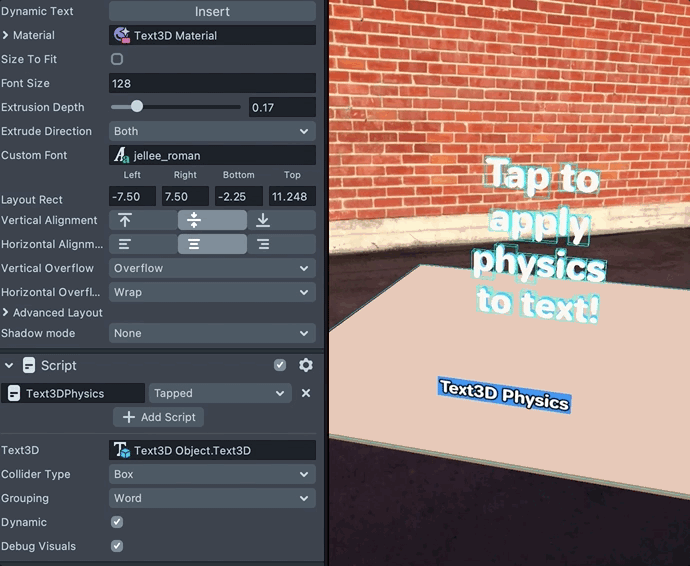Click the Font Size input field
The height and width of the screenshot is (566, 690).
(212, 83)
